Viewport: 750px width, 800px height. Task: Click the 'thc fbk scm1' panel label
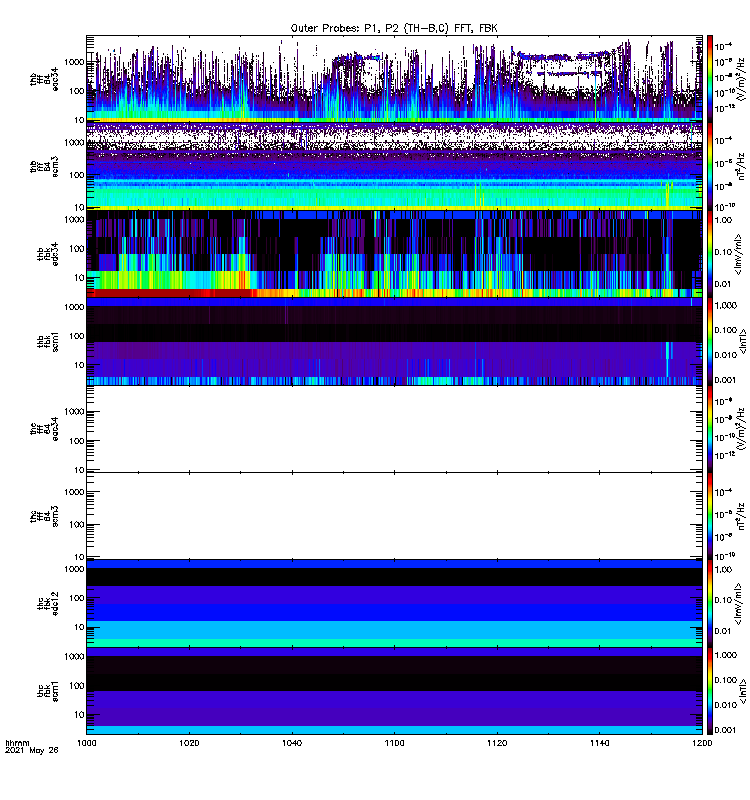(48, 691)
